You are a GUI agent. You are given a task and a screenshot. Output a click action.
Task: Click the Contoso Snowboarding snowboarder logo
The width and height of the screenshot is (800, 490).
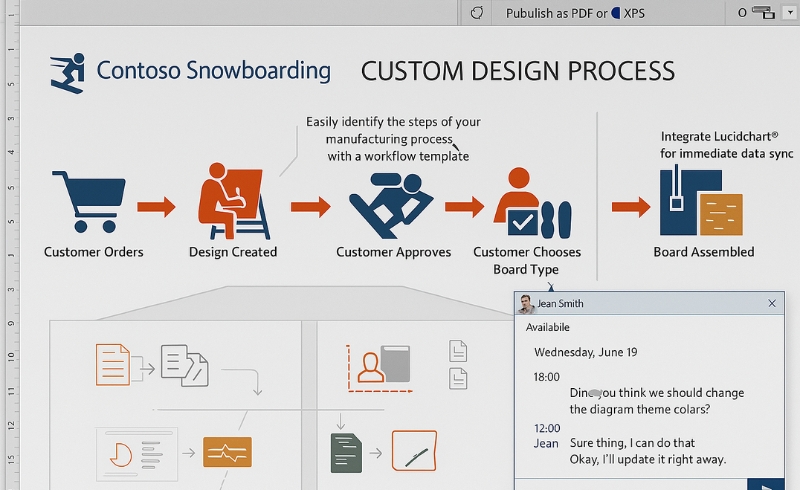pos(68,73)
